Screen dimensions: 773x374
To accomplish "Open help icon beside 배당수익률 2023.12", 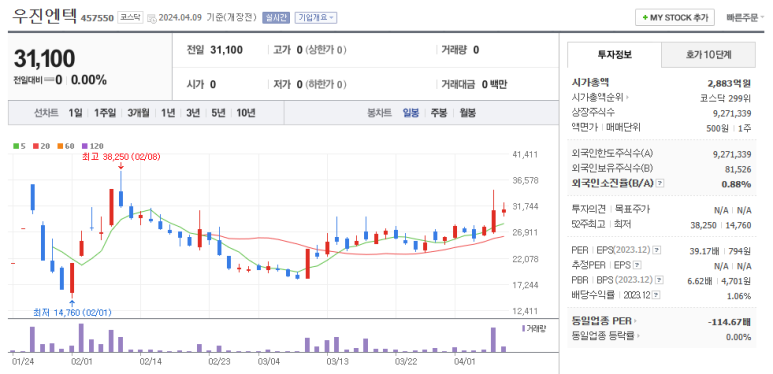I will pos(657,295).
